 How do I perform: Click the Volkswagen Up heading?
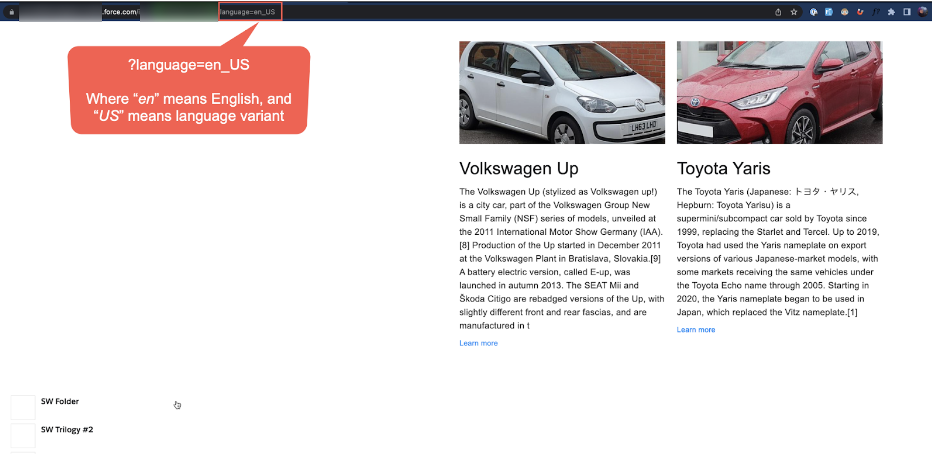518,169
